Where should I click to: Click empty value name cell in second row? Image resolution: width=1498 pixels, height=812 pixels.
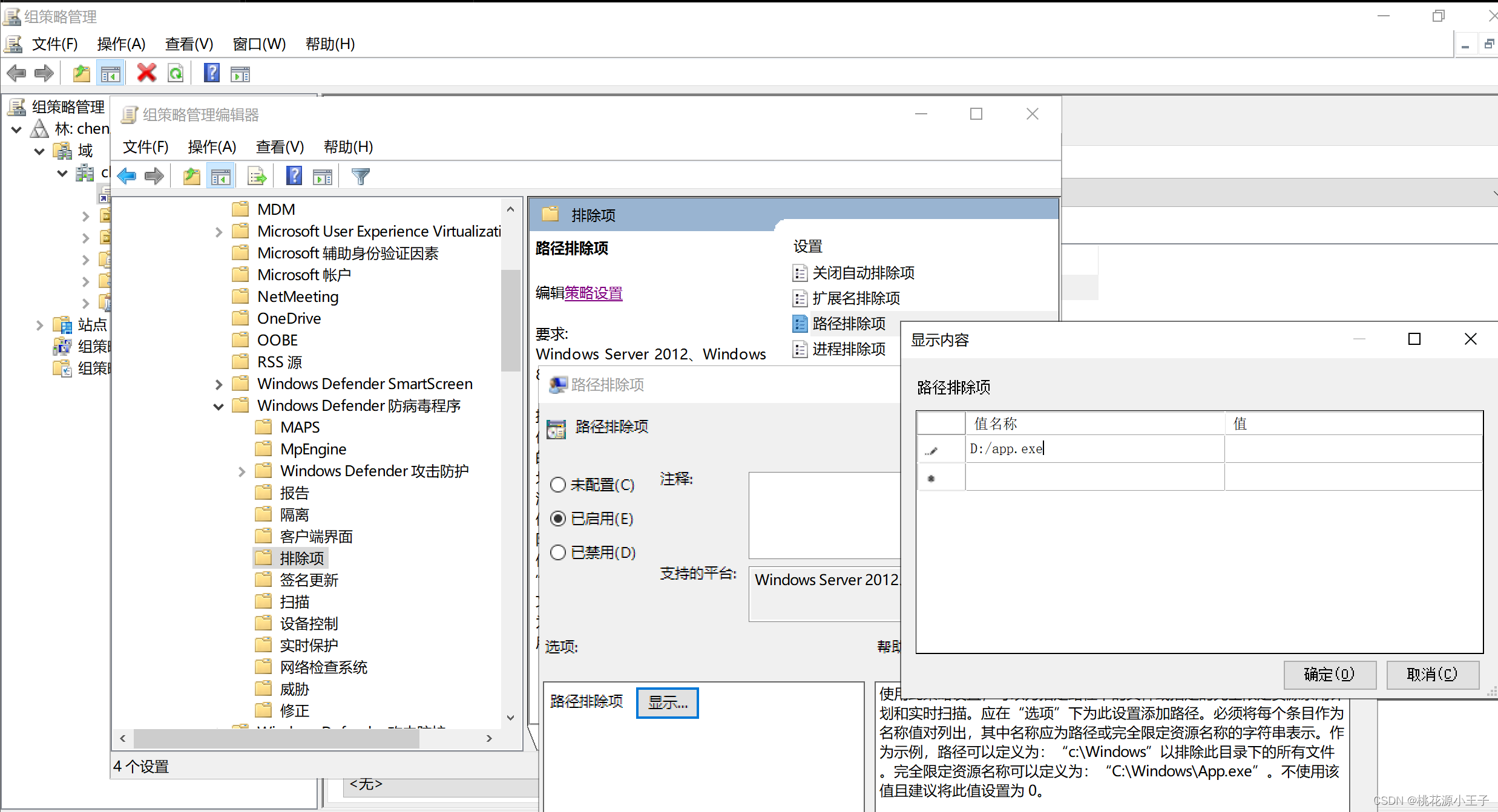1094,477
